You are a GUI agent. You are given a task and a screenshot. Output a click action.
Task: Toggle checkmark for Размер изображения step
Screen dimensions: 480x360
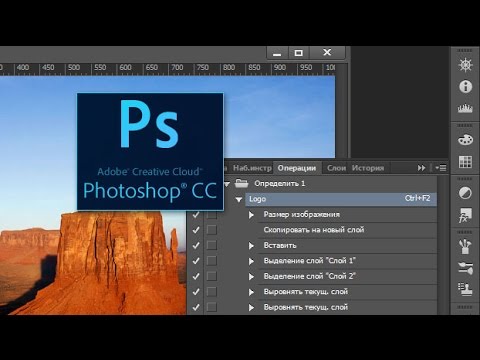[196, 215]
